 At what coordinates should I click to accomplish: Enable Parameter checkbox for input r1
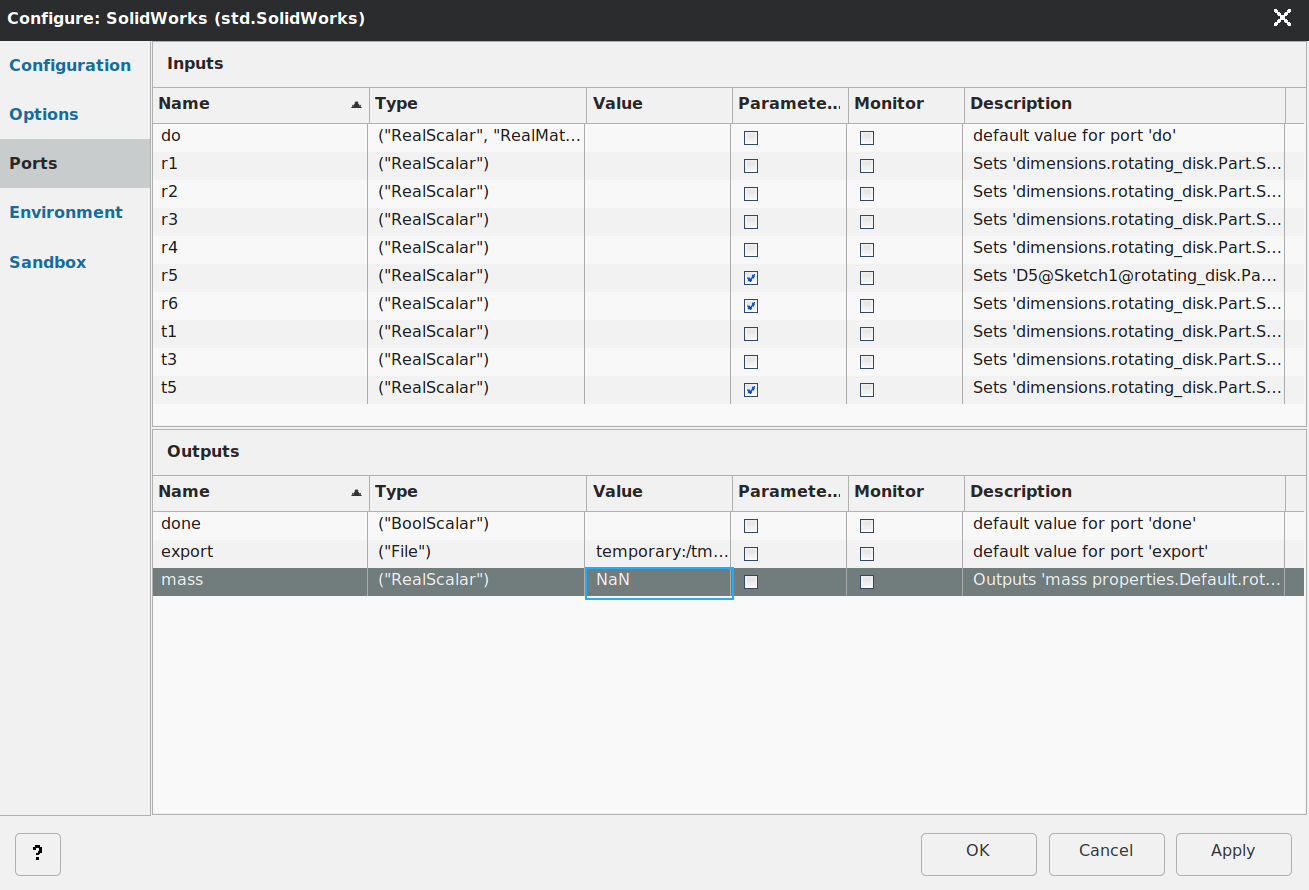(751, 166)
